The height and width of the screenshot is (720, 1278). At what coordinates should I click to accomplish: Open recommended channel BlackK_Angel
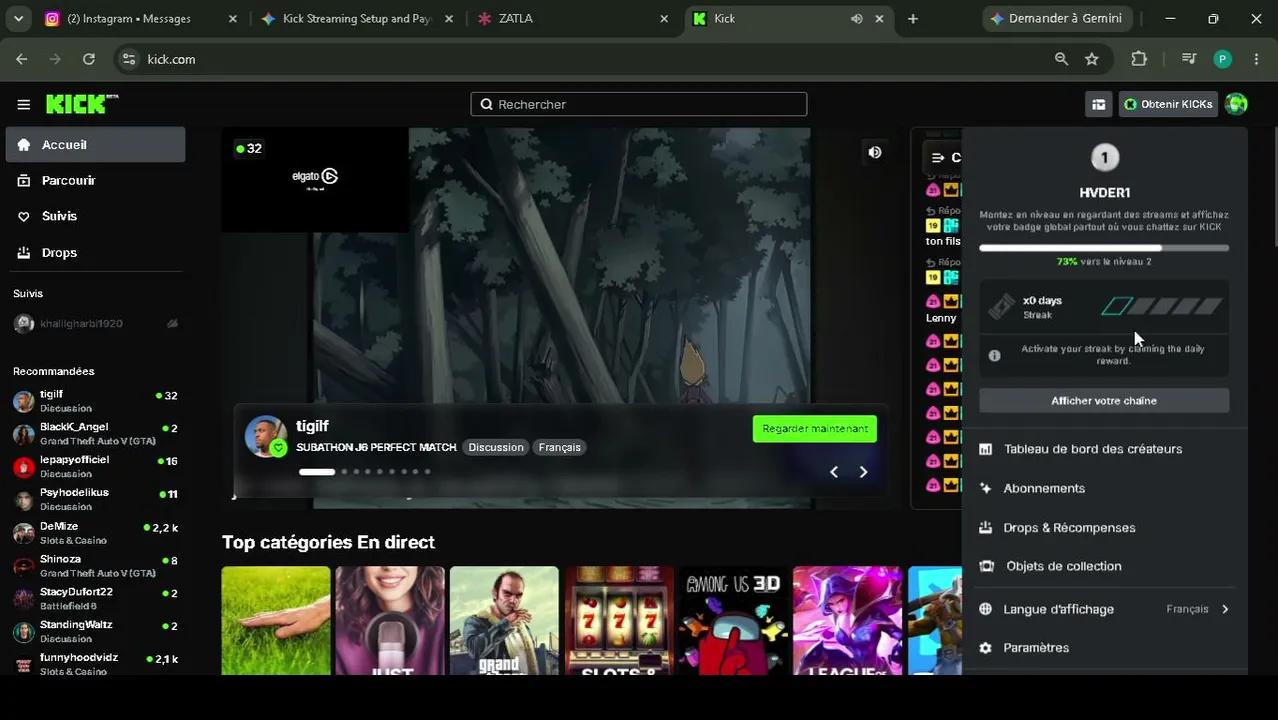[x=96, y=434]
